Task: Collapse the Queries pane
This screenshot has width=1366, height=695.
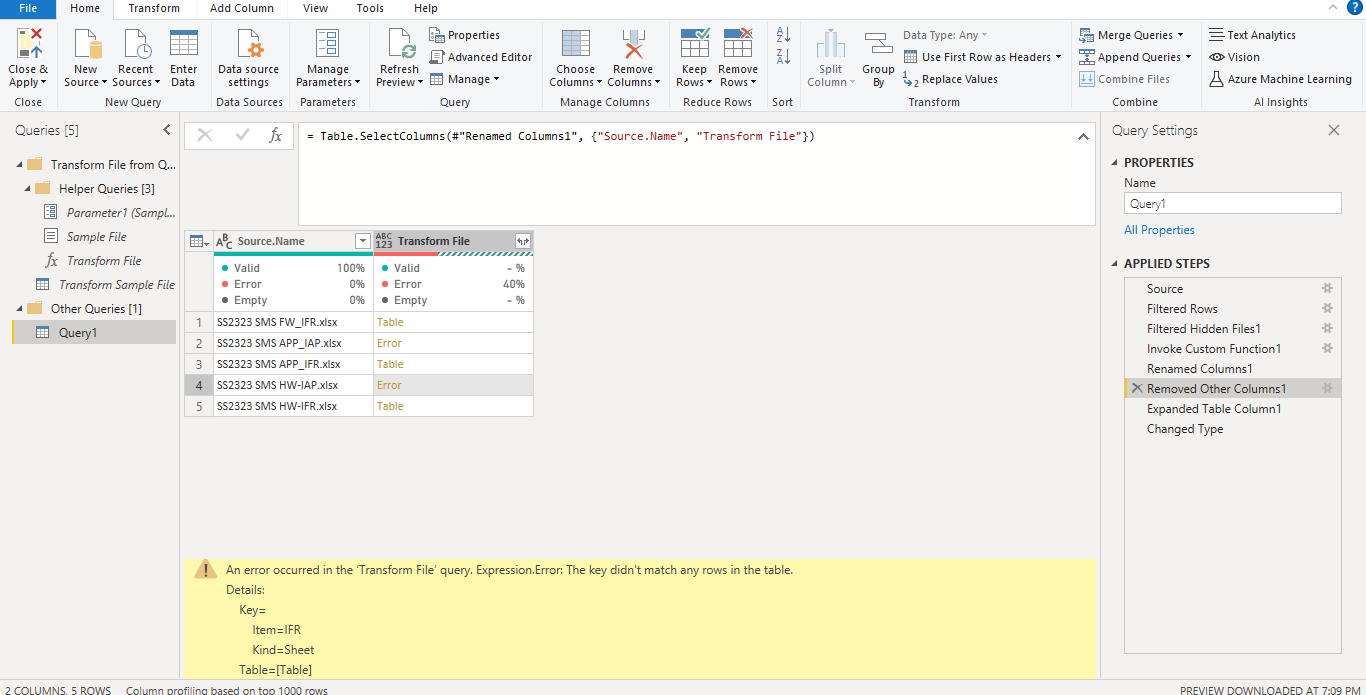Action: click(167, 130)
